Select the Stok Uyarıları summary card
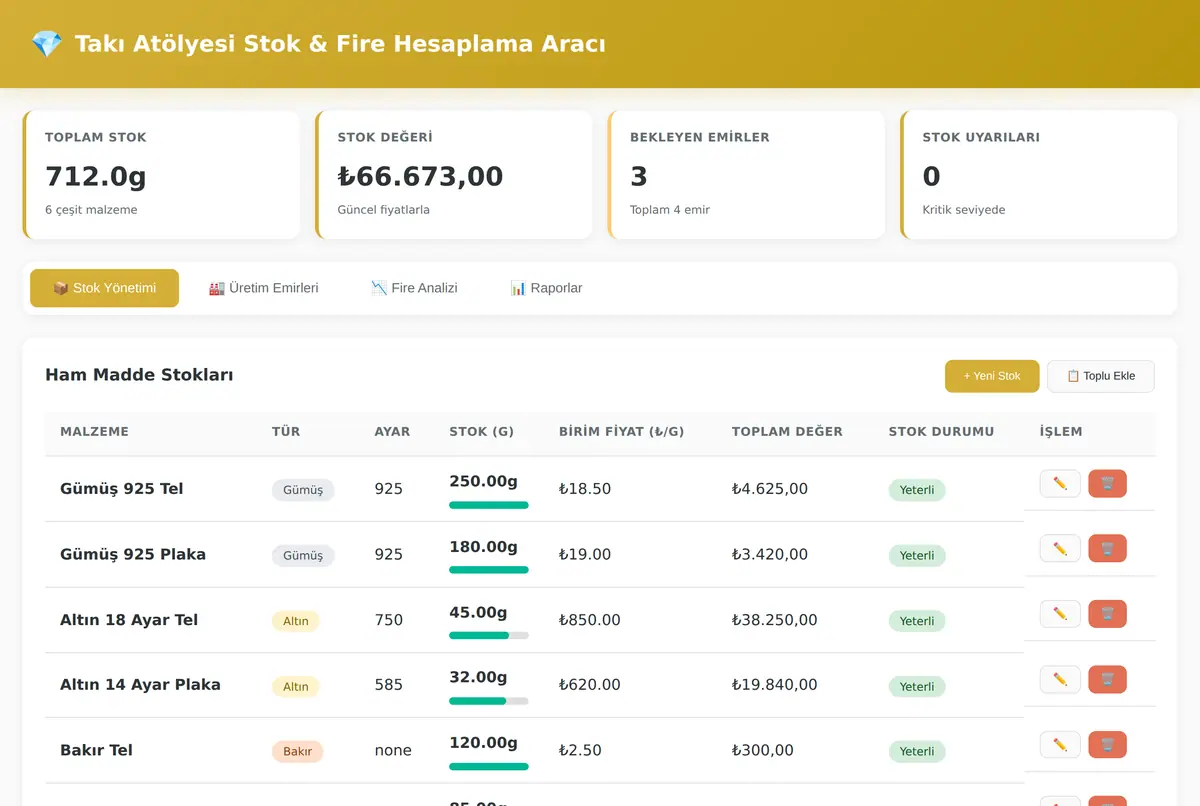1200x806 pixels. (1039, 175)
